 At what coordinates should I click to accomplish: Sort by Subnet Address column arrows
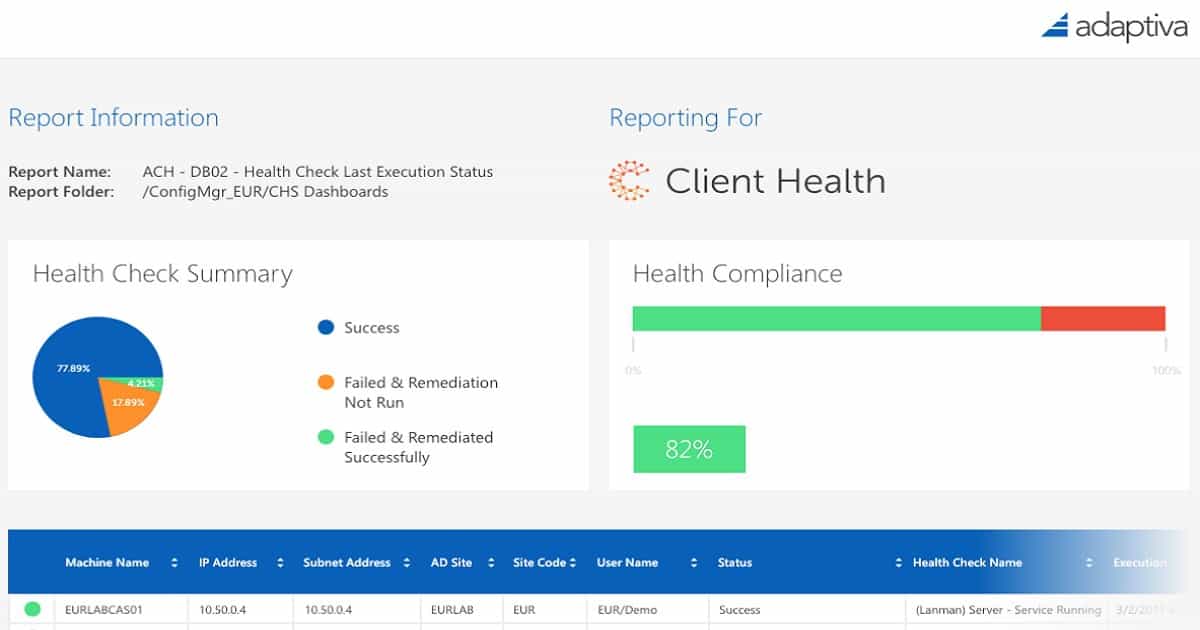tap(407, 563)
